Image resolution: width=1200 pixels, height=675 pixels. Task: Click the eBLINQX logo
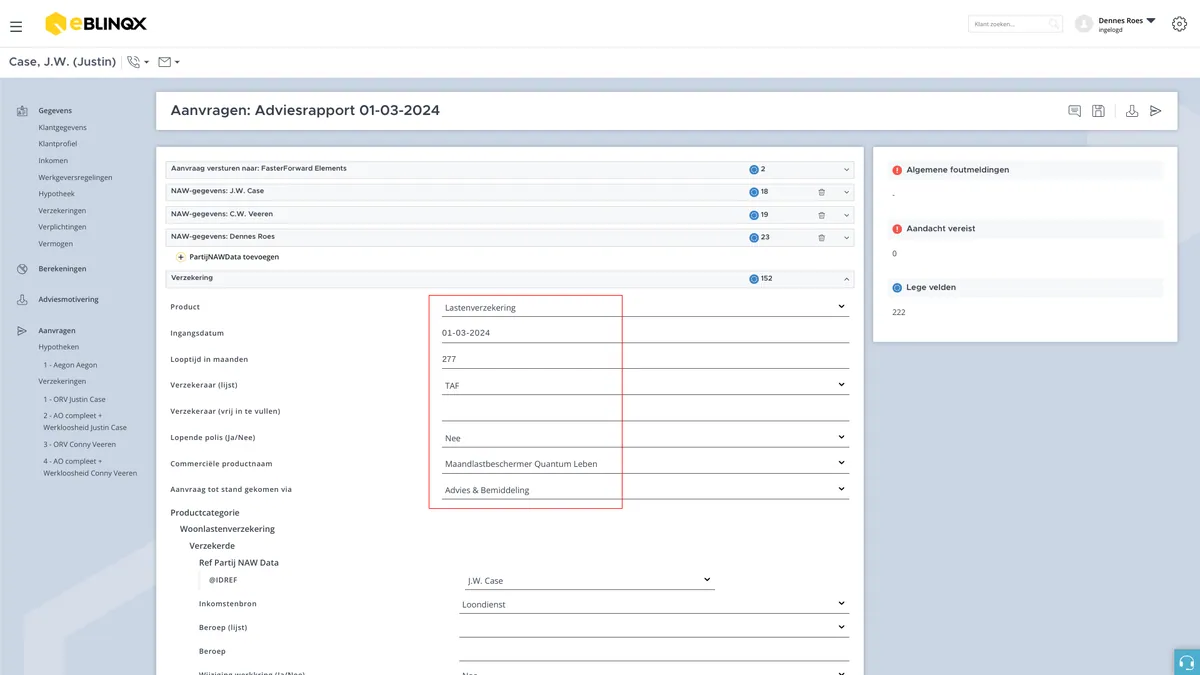click(x=96, y=24)
